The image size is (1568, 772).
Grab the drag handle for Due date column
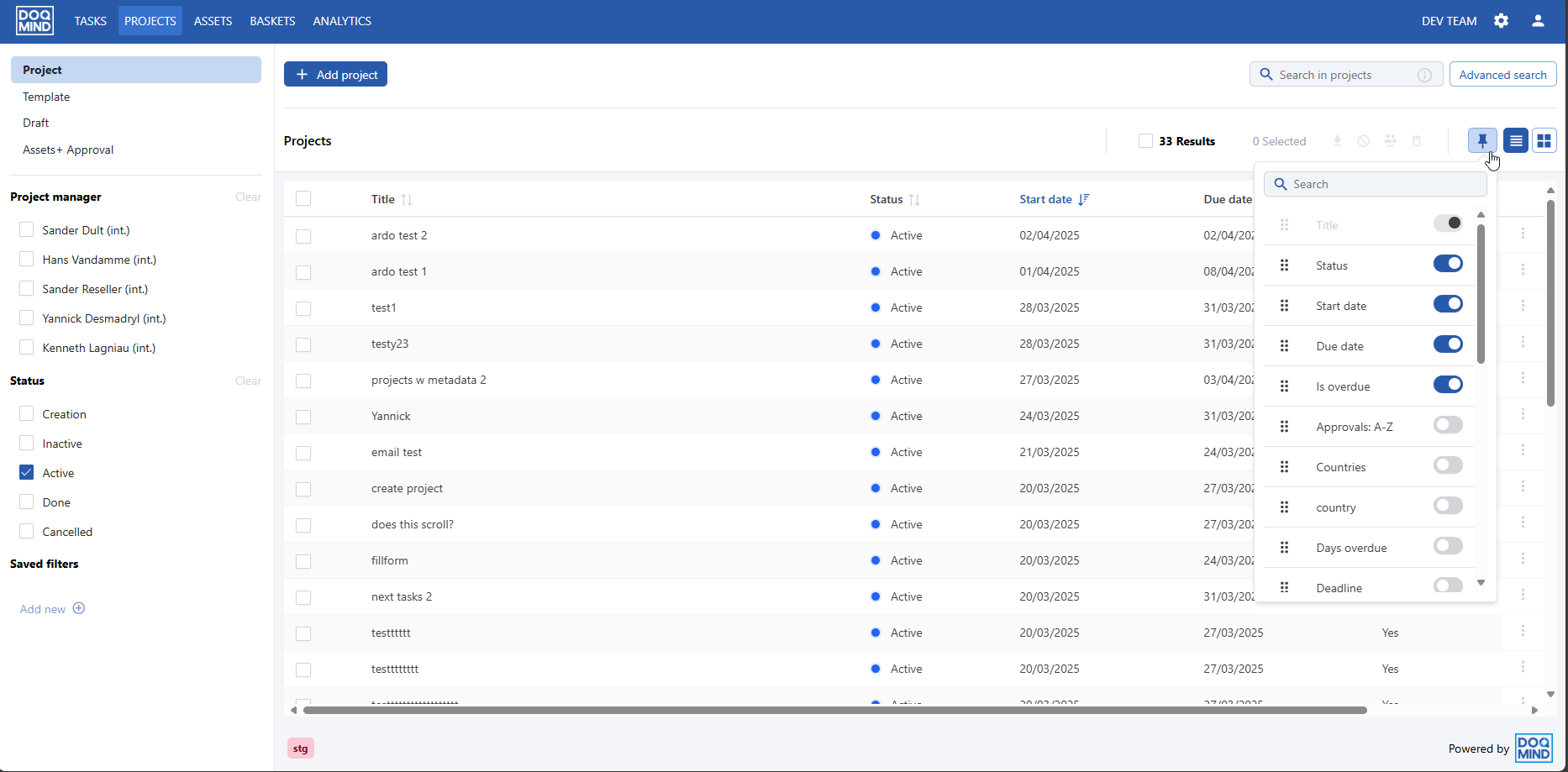point(1284,346)
